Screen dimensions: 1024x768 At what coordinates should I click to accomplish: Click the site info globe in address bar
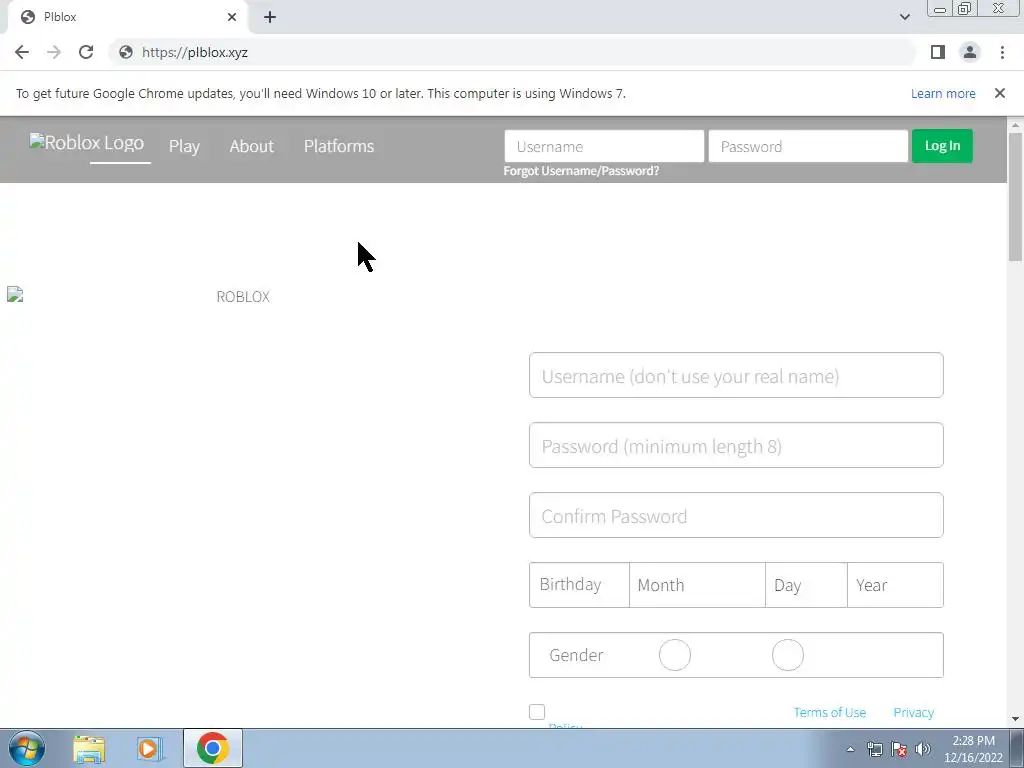coord(125,52)
